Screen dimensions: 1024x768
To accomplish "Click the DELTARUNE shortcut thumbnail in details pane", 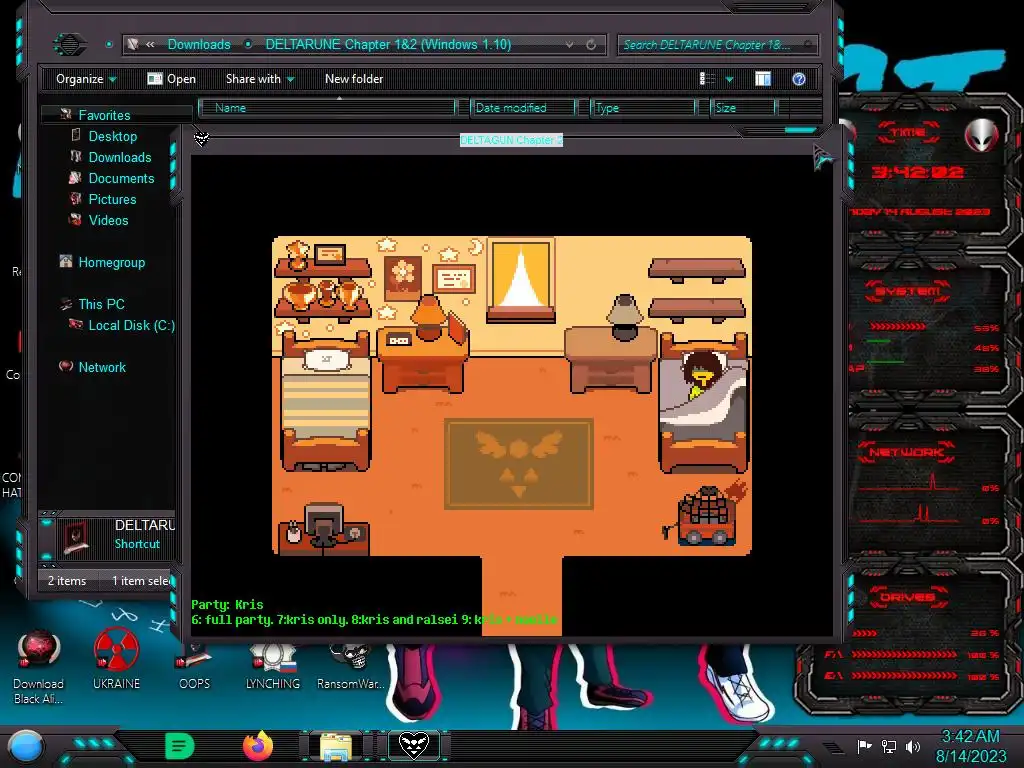I will click(76, 537).
